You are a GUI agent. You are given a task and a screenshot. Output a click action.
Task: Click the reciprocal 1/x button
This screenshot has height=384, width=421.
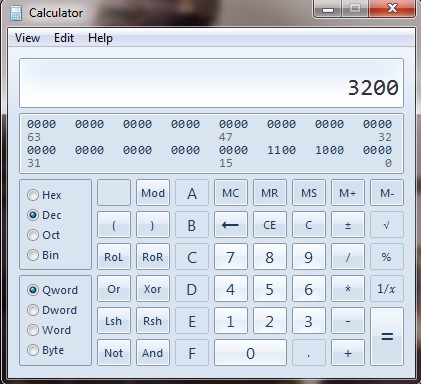point(387,289)
